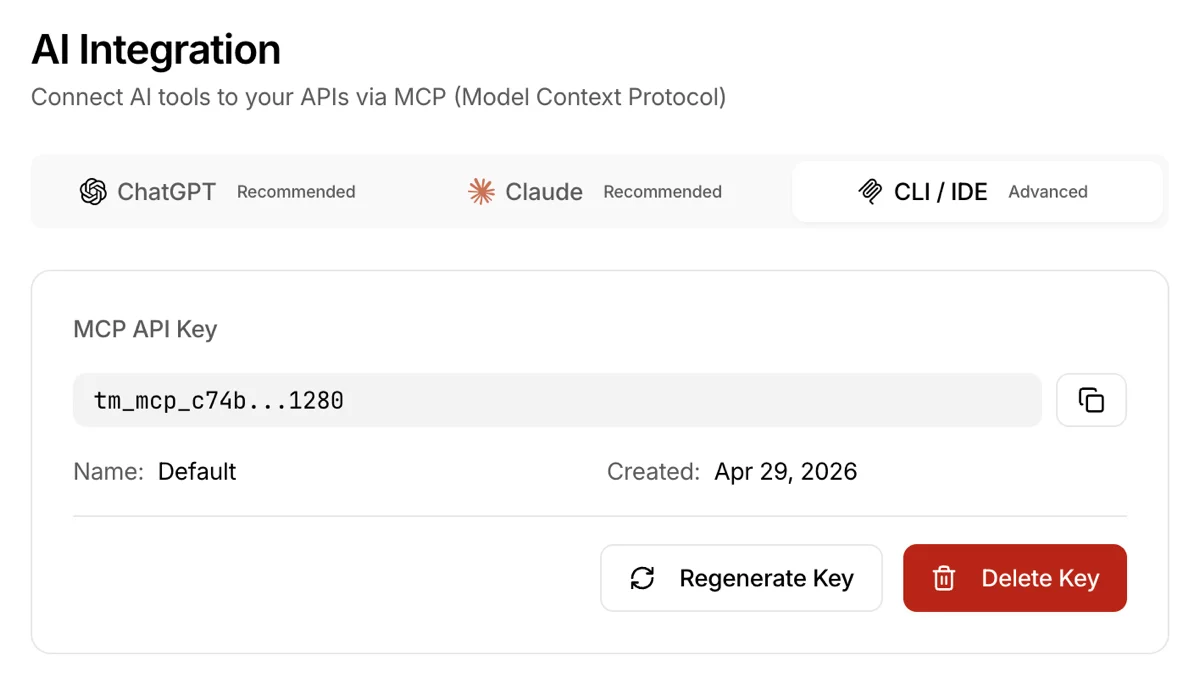The image size is (1200, 673).
Task: Click the terminal icon beside CLI / IDE
Action: [870, 191]
